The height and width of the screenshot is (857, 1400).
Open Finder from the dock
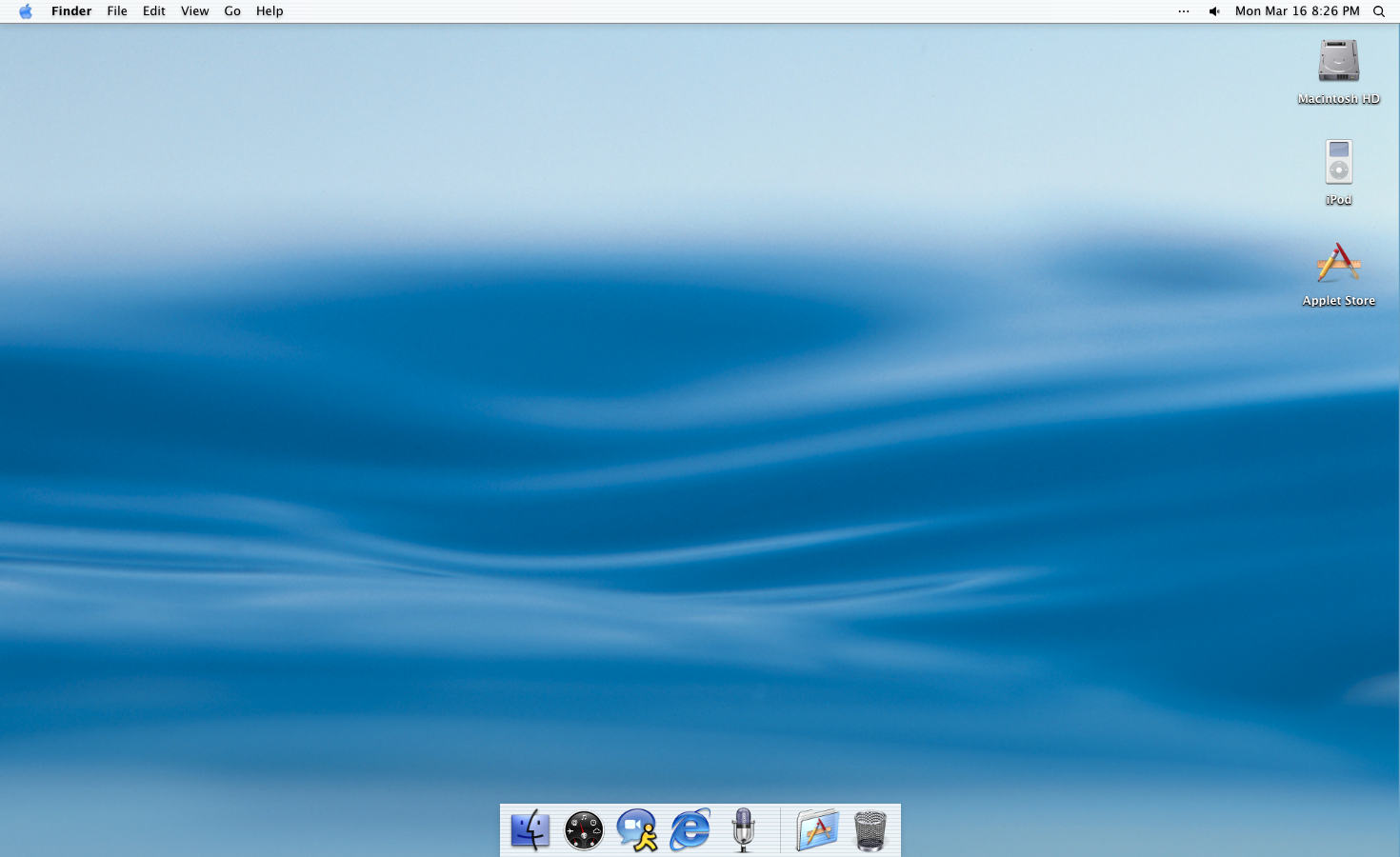(530, 829)
